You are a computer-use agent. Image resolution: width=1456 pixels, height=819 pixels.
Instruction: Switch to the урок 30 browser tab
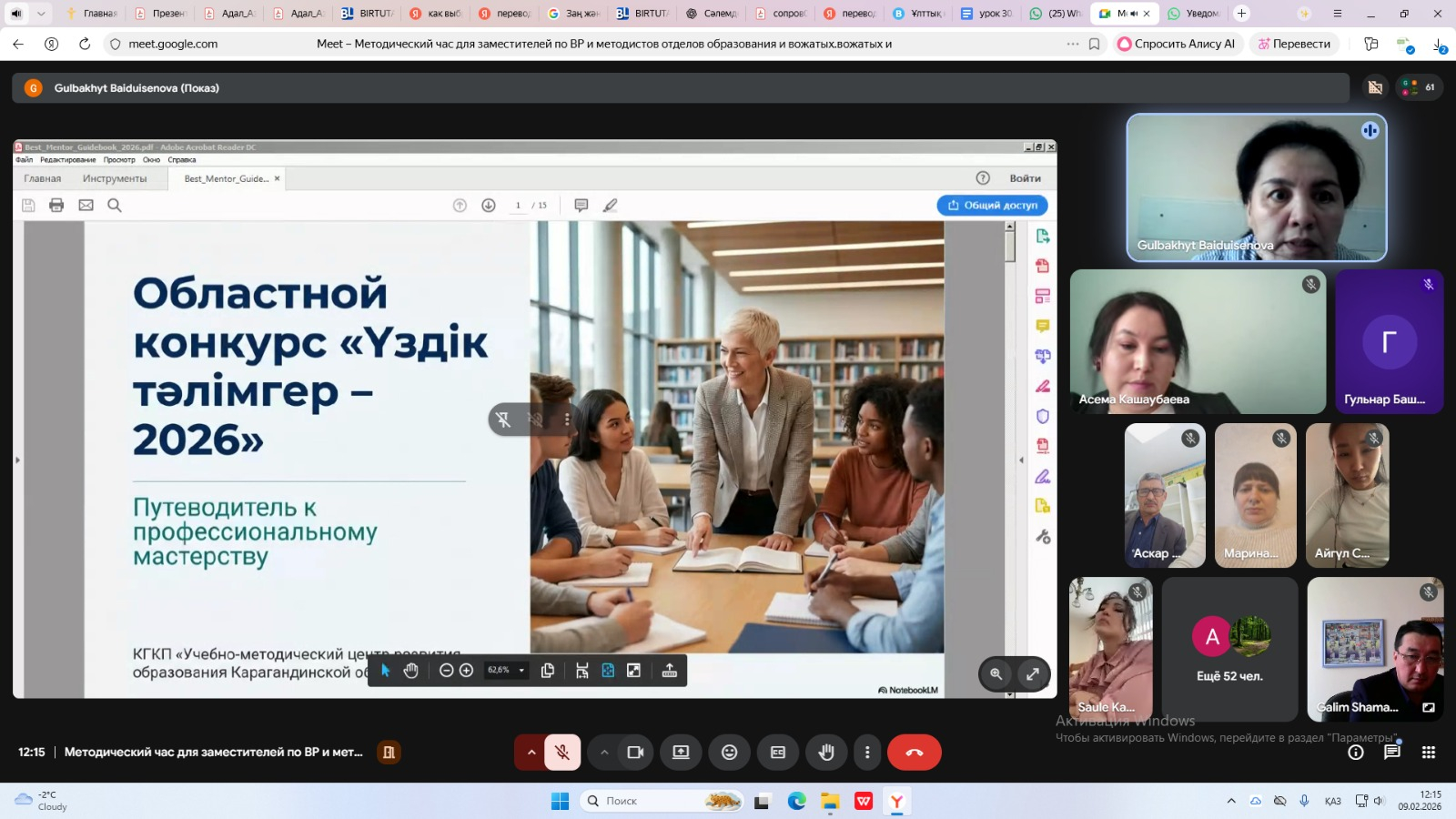[x=986, y=14]
